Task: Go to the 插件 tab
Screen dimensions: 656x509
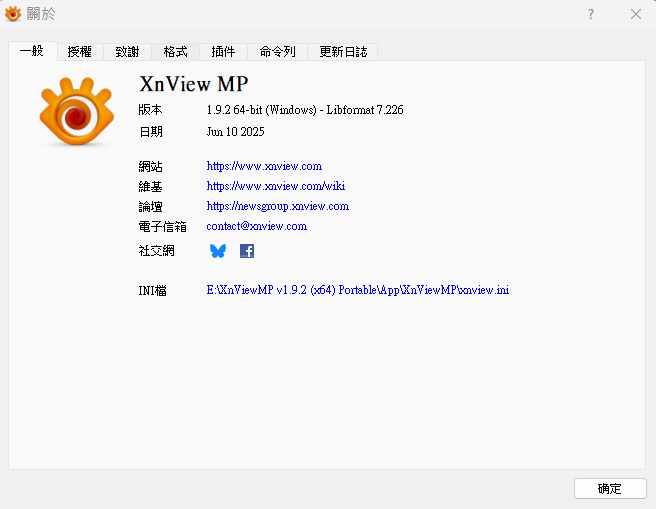Action: pos(223,51)
